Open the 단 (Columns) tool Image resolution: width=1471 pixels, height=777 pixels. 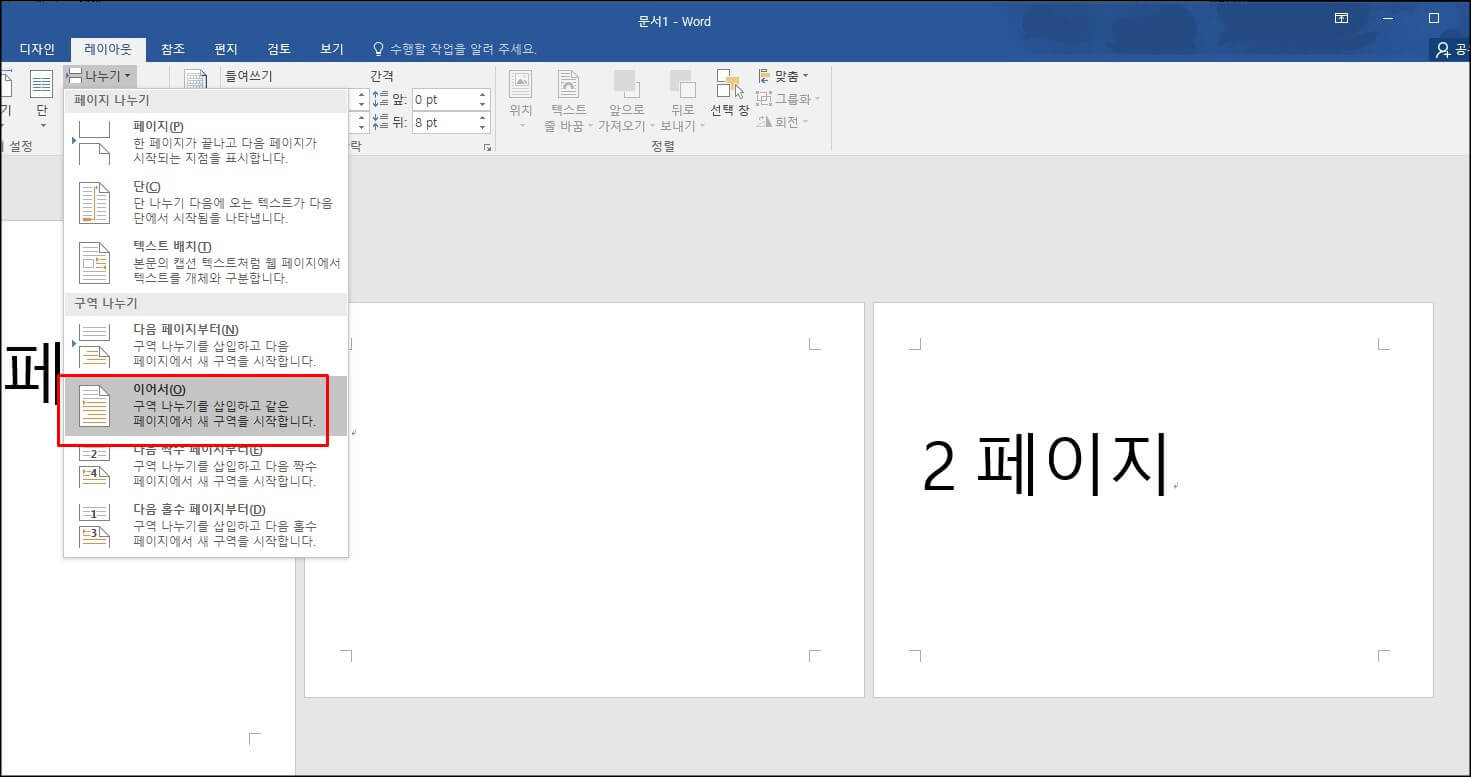click(41, 95)
